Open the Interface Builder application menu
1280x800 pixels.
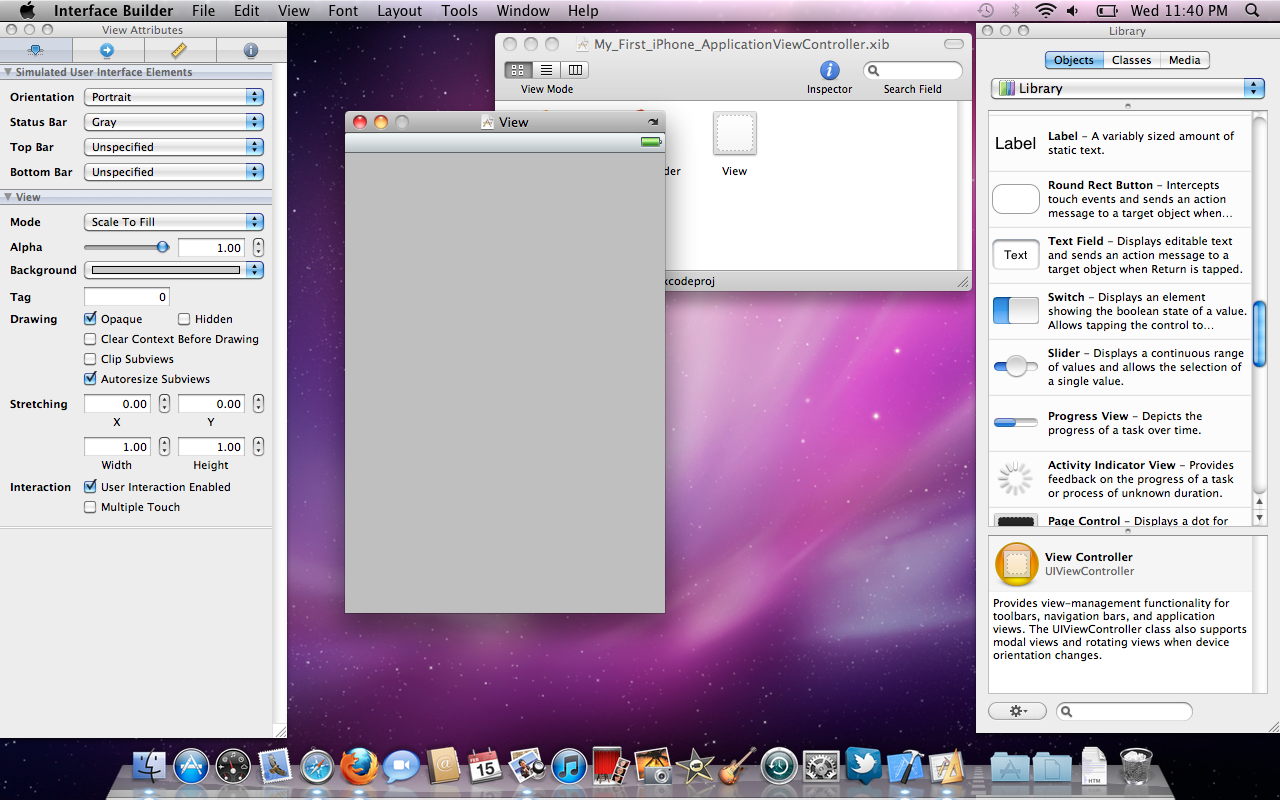113,11
